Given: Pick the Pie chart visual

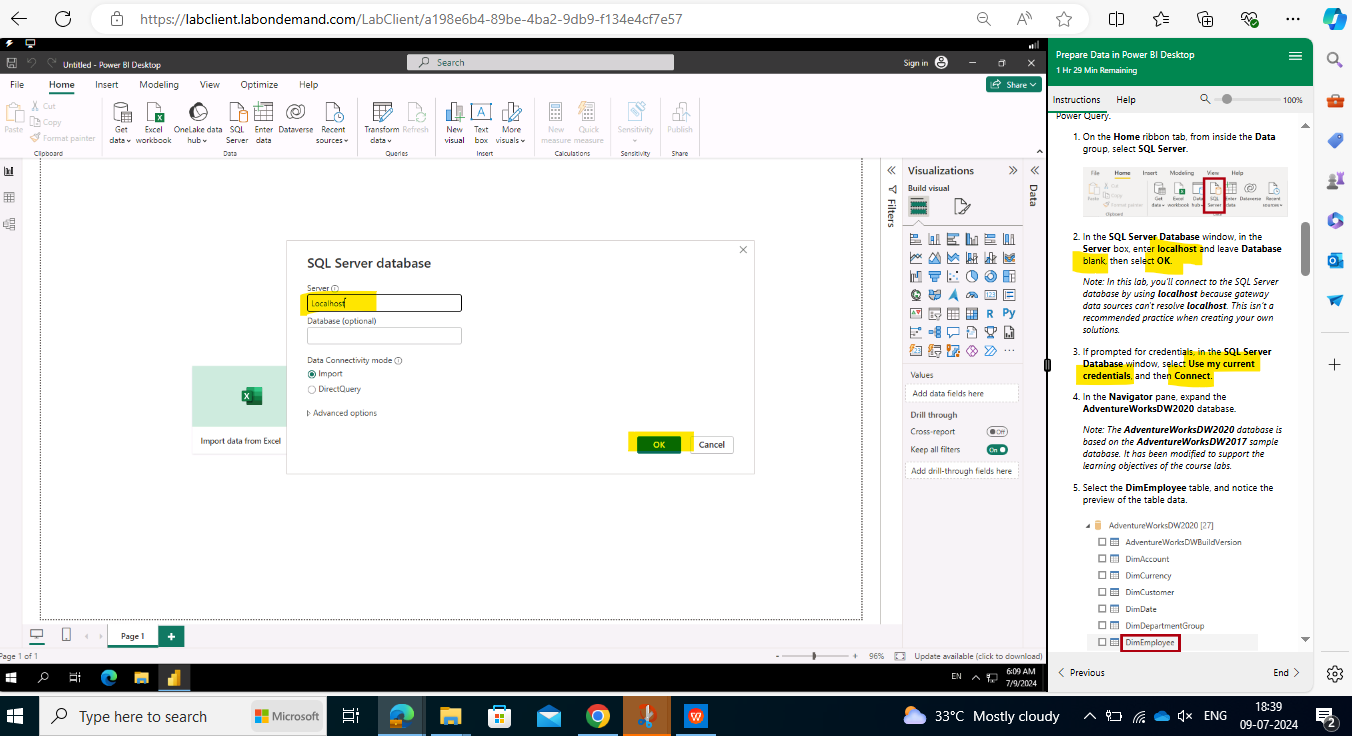Looking at the screenshot, I should click(972, 277).
